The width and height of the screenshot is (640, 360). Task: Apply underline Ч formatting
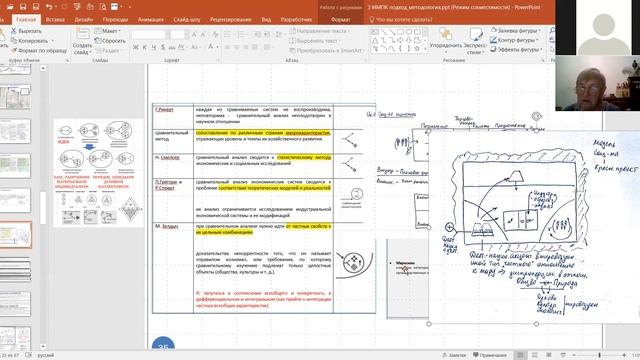tap(154, 48)
